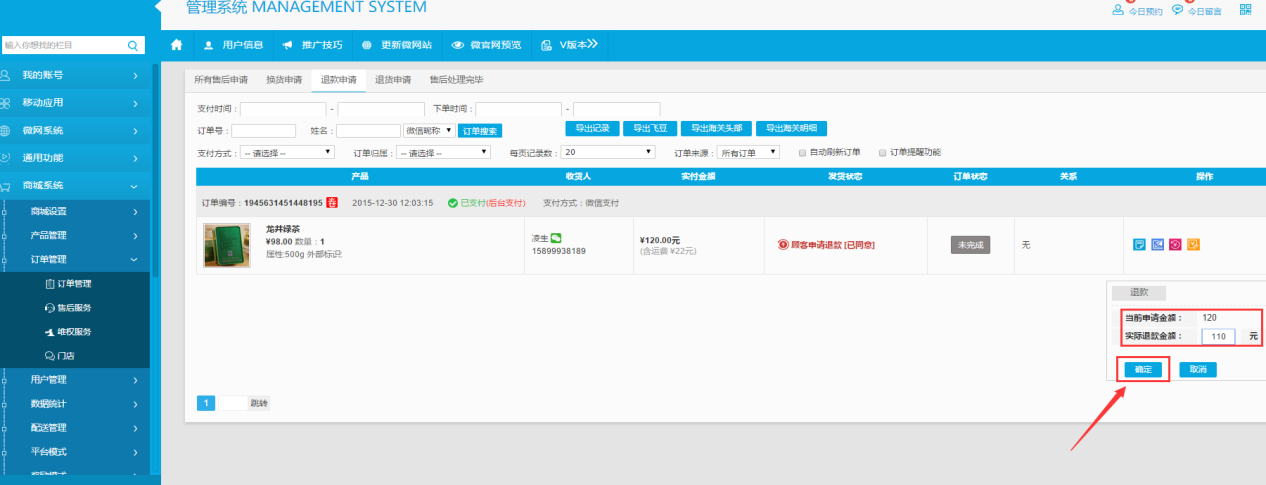Click the 确定 button in refund popup
This screenshot has height=485, width=1266.
[1143, 369]
